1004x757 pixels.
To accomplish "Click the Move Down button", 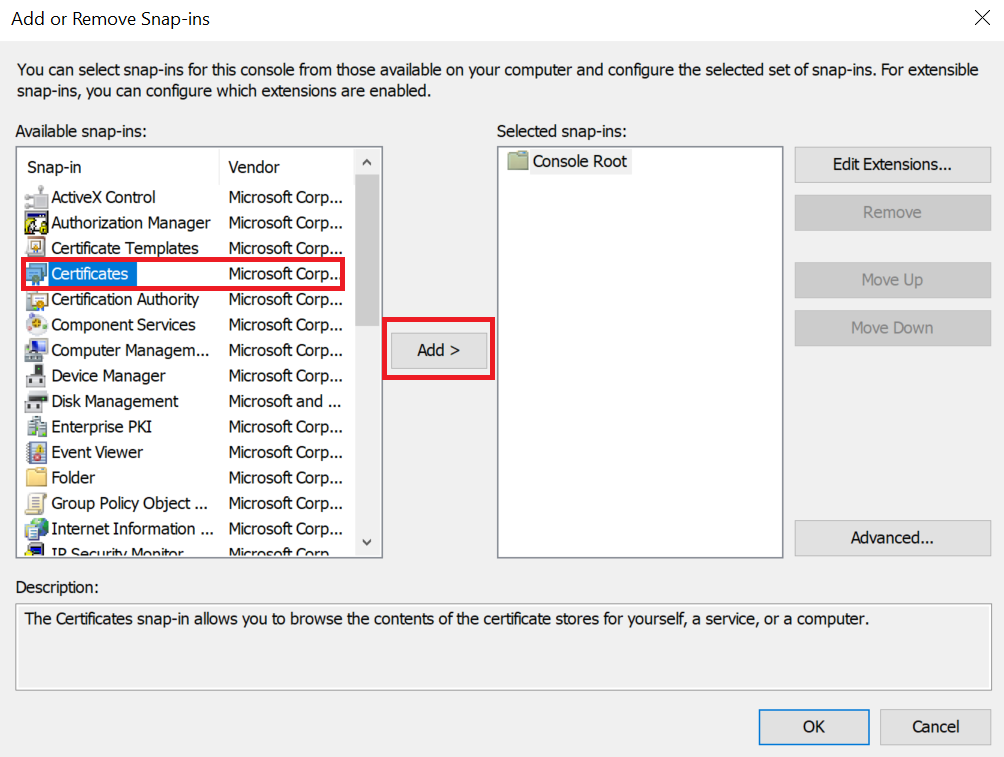I will tap(893, 328).
